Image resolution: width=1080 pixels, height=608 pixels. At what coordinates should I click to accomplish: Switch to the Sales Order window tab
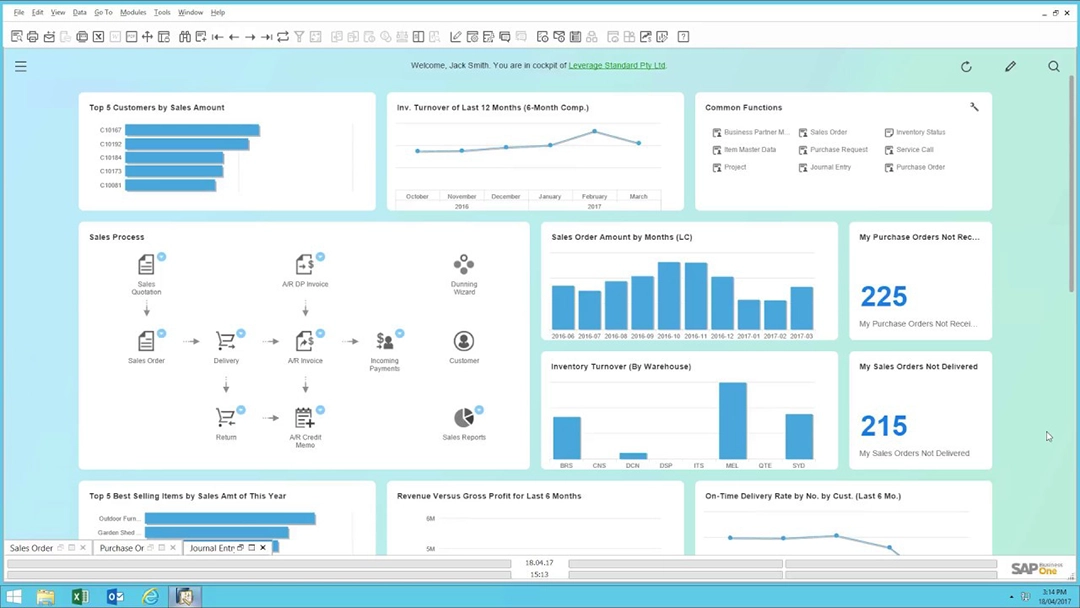(31, 548)
